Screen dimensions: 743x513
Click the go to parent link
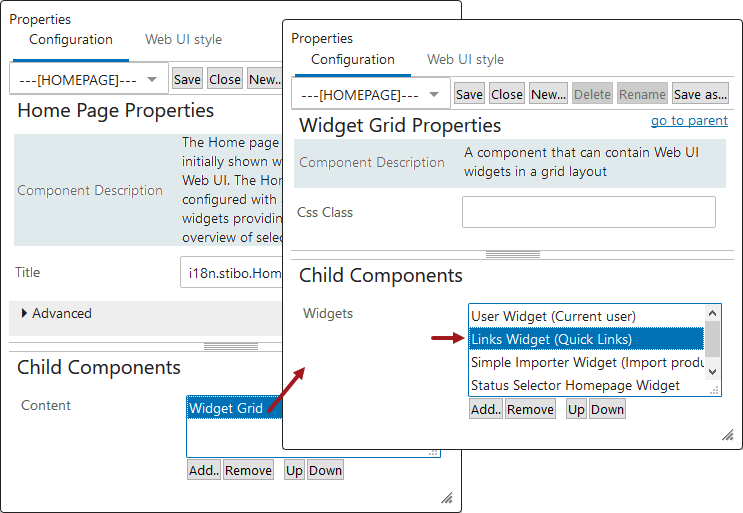pos(689,120)
